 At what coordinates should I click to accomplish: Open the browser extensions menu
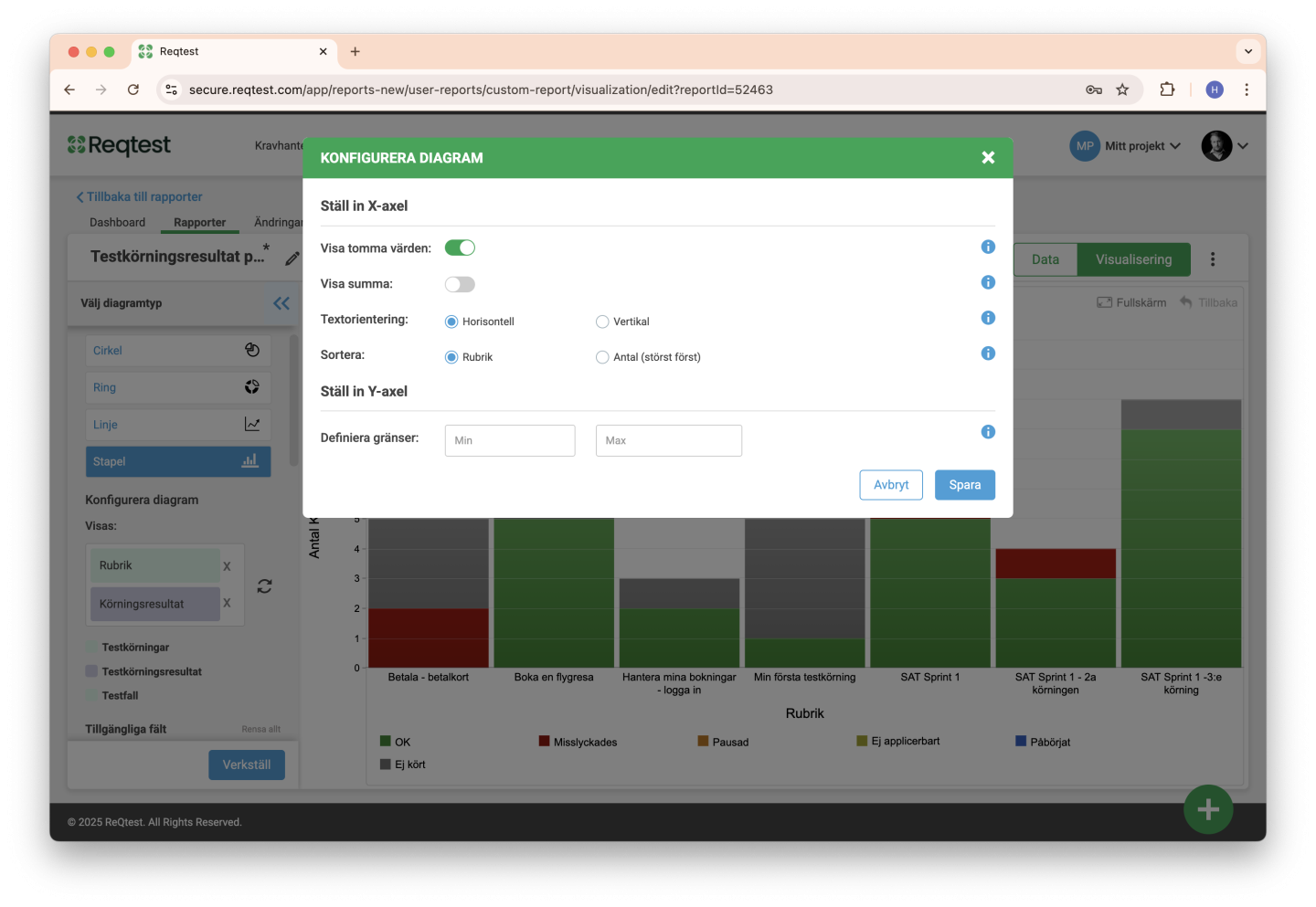(1167, 90)
